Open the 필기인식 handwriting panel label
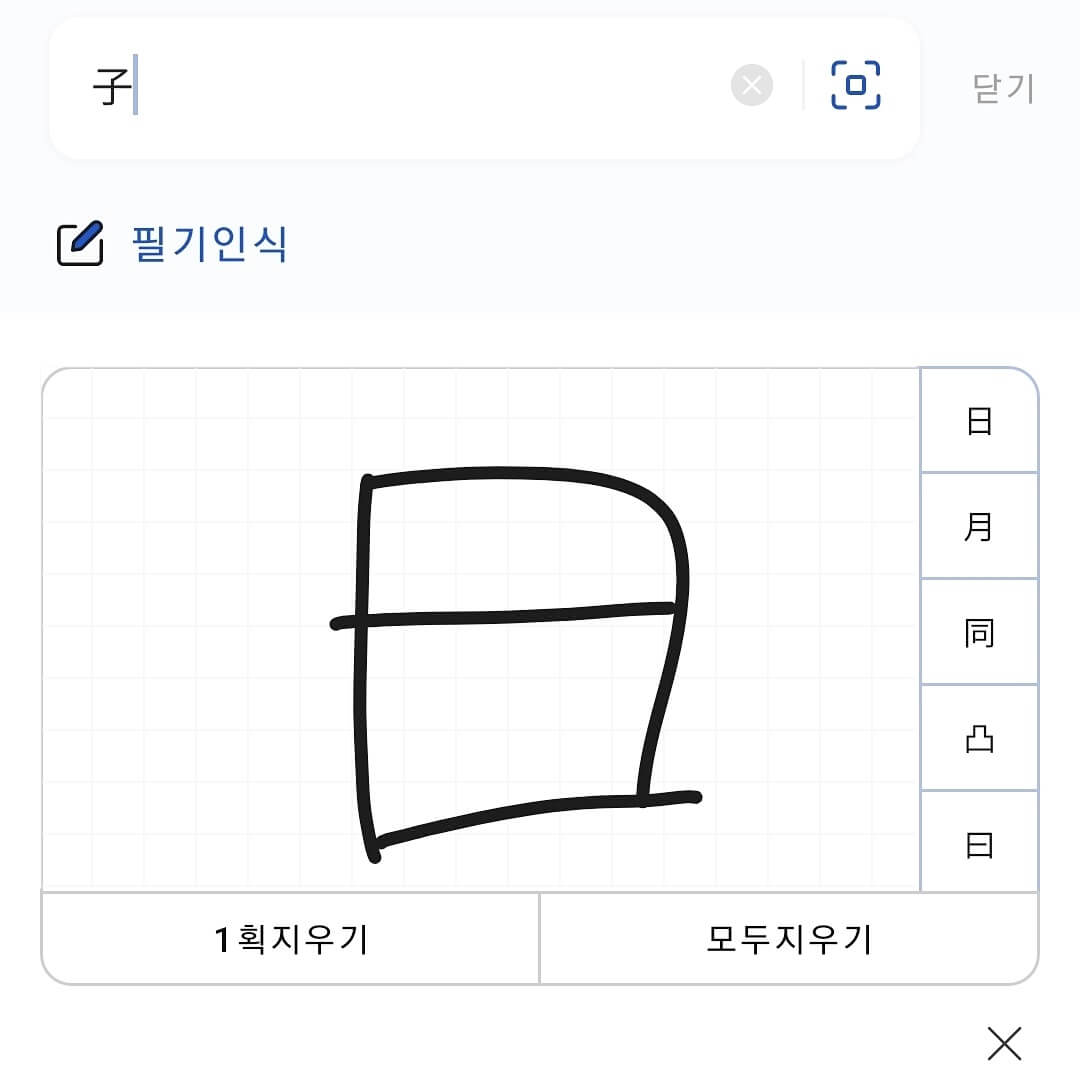 click(210, 243)
